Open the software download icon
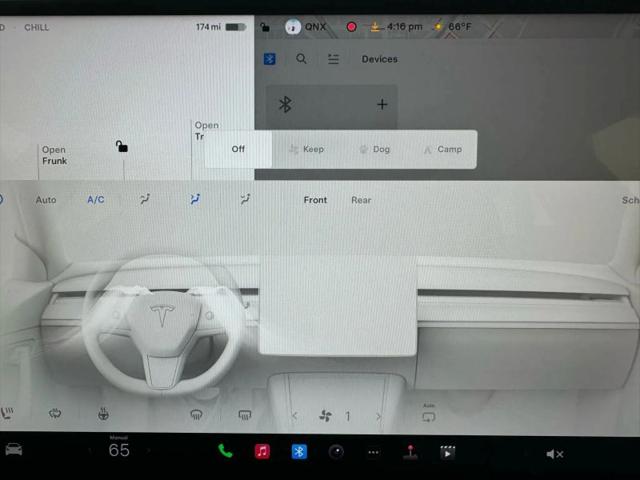 click(375, 27)
